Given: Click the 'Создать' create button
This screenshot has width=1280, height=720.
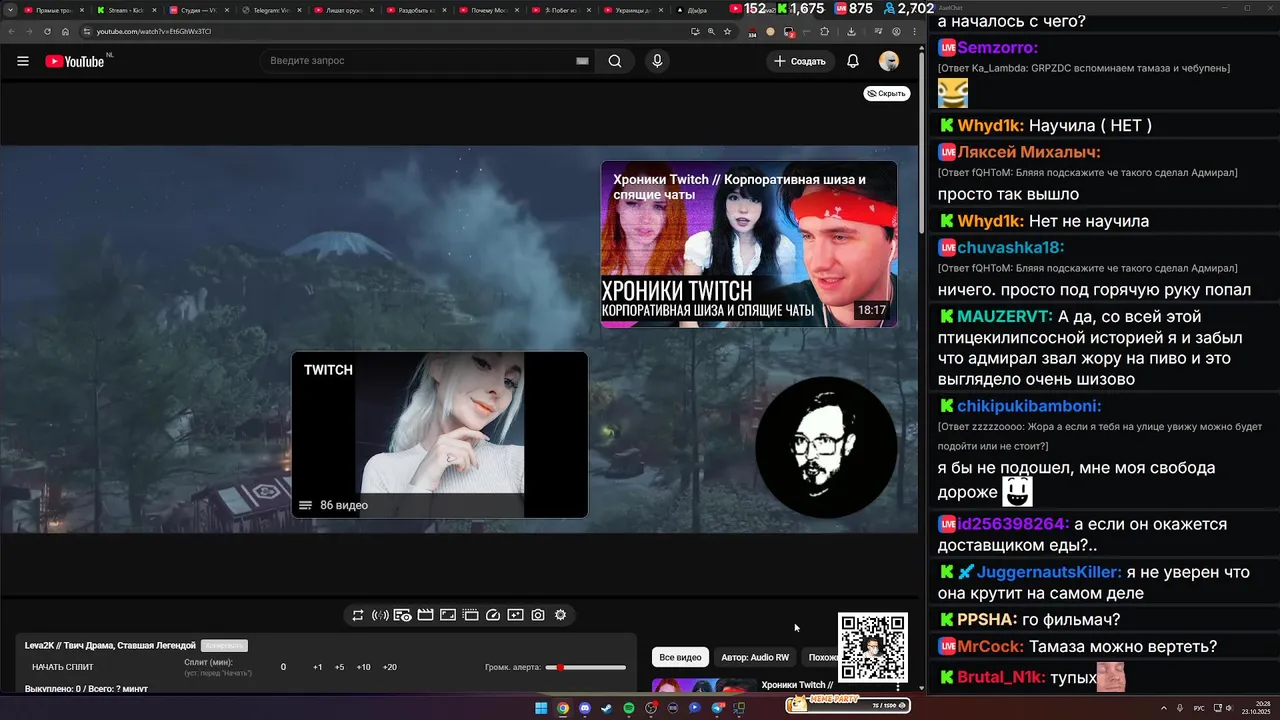Looking at the screenshot, I should coord(800,61).
